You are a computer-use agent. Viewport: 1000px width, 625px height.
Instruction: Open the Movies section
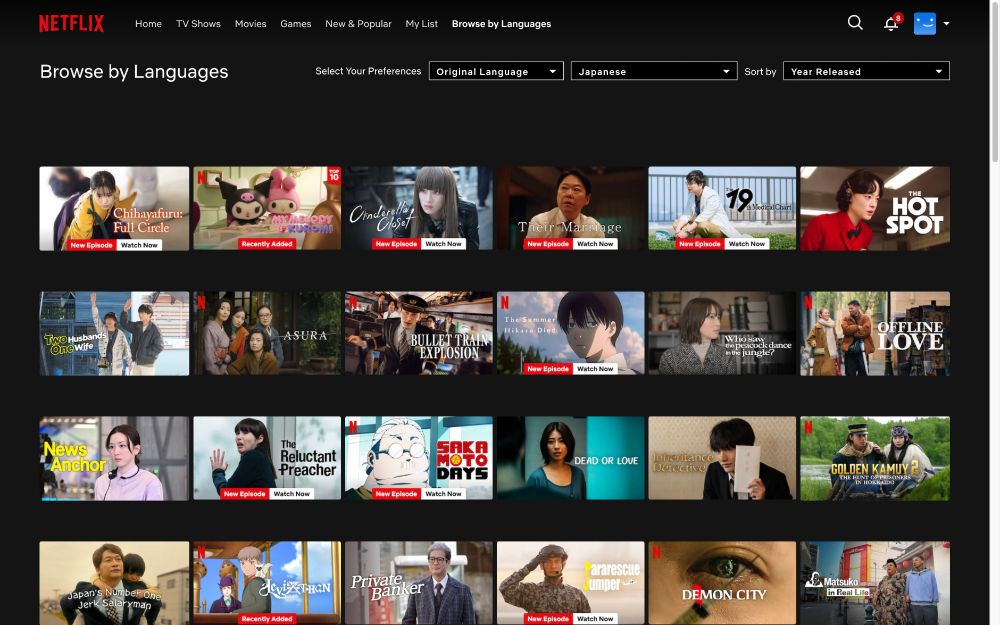coord(251,24)
